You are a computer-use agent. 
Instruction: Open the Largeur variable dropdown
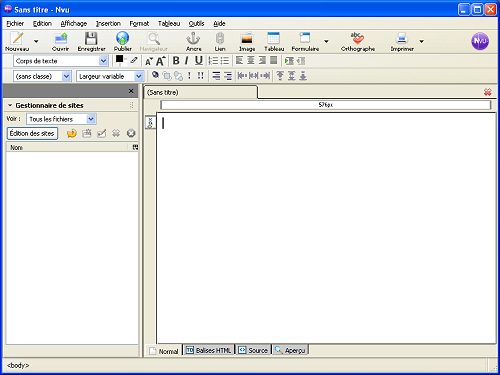point(110,76)
